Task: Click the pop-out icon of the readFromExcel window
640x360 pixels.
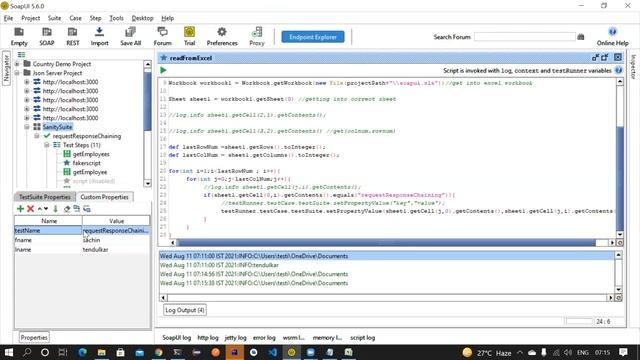Action: (605, 58)
